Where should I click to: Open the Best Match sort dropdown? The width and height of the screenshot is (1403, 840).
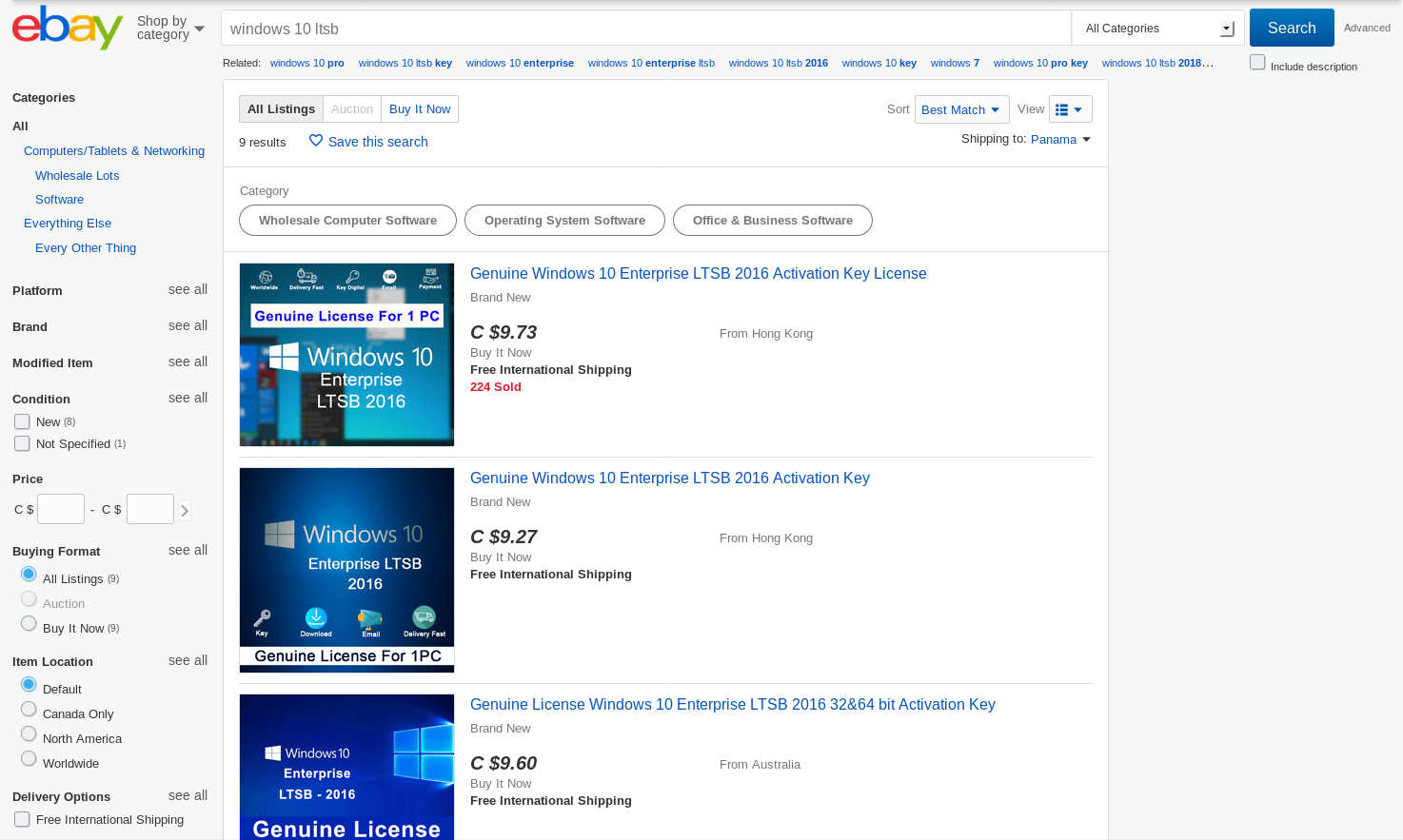point(961,108)
